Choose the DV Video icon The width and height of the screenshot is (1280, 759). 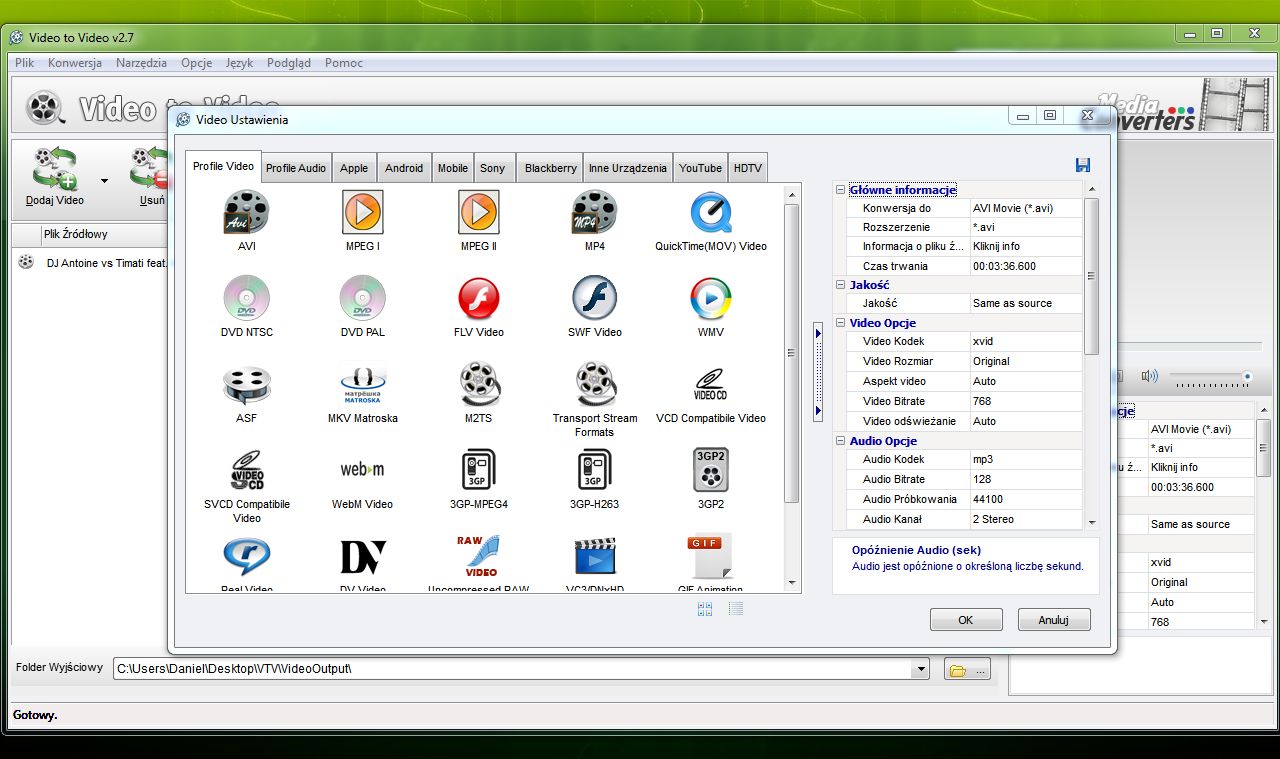[x=363, y=556]
